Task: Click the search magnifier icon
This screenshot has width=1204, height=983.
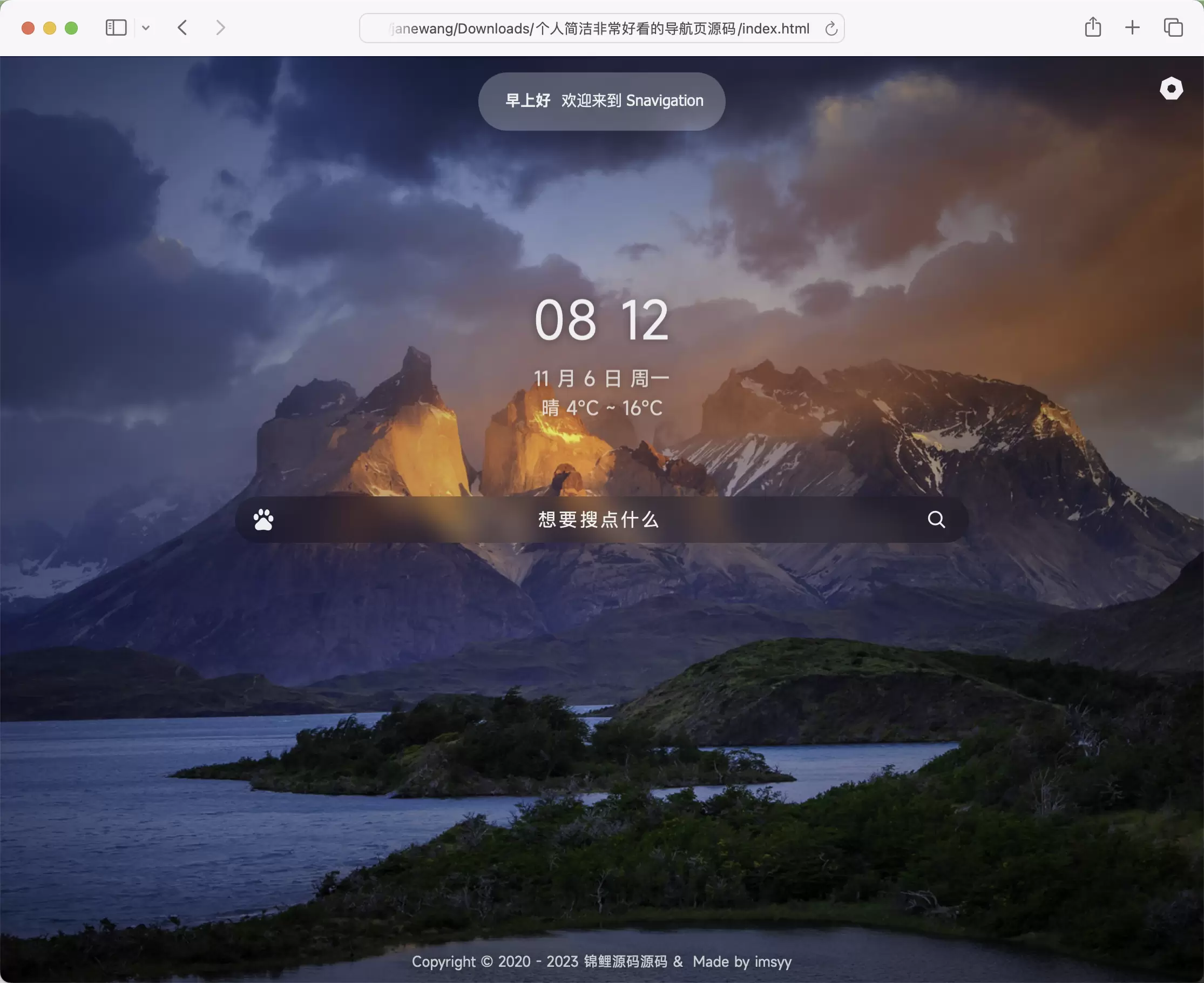Action: coord(937,518)
